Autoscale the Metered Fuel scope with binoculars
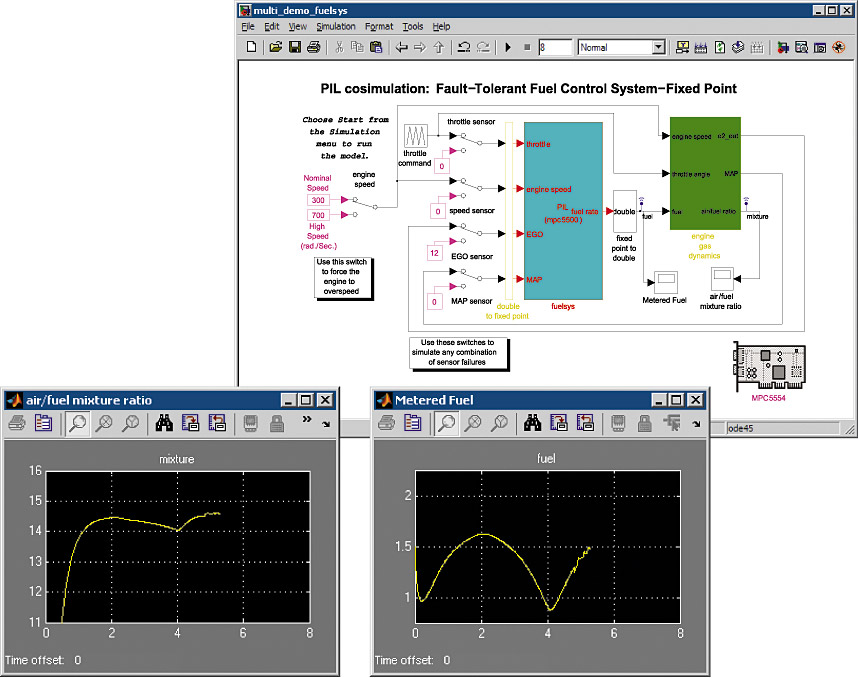Viewport: 858px width, 678px height. point(532,423)
